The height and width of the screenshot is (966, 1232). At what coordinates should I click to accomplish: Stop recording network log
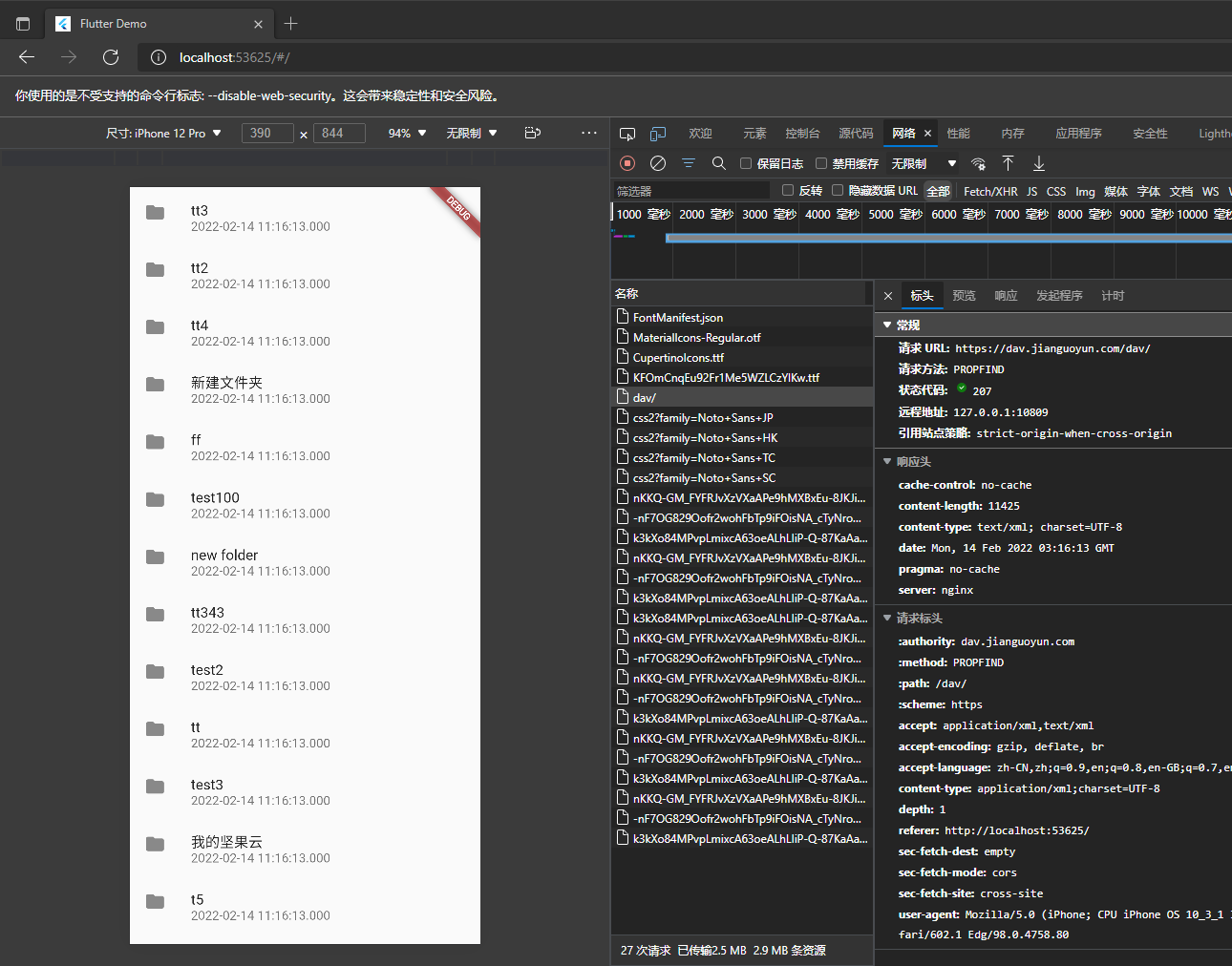tap(627, 163)
